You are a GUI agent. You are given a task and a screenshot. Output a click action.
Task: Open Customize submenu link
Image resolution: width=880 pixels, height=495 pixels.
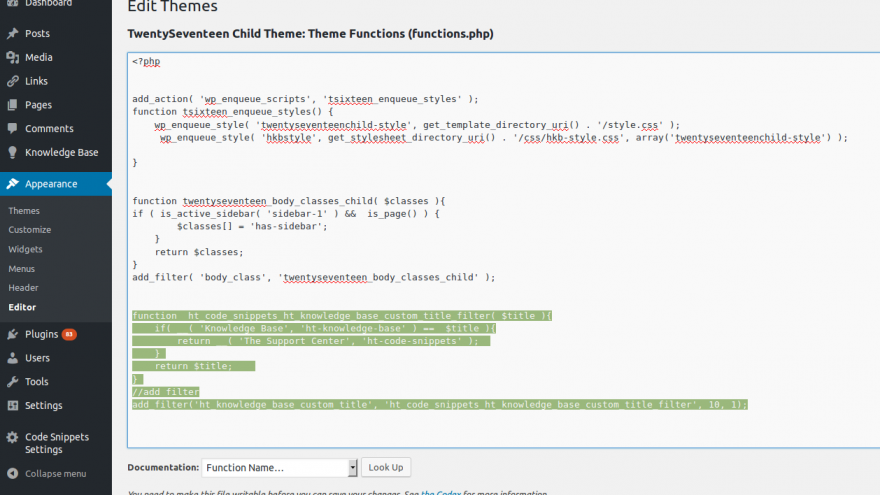[30, 230]
